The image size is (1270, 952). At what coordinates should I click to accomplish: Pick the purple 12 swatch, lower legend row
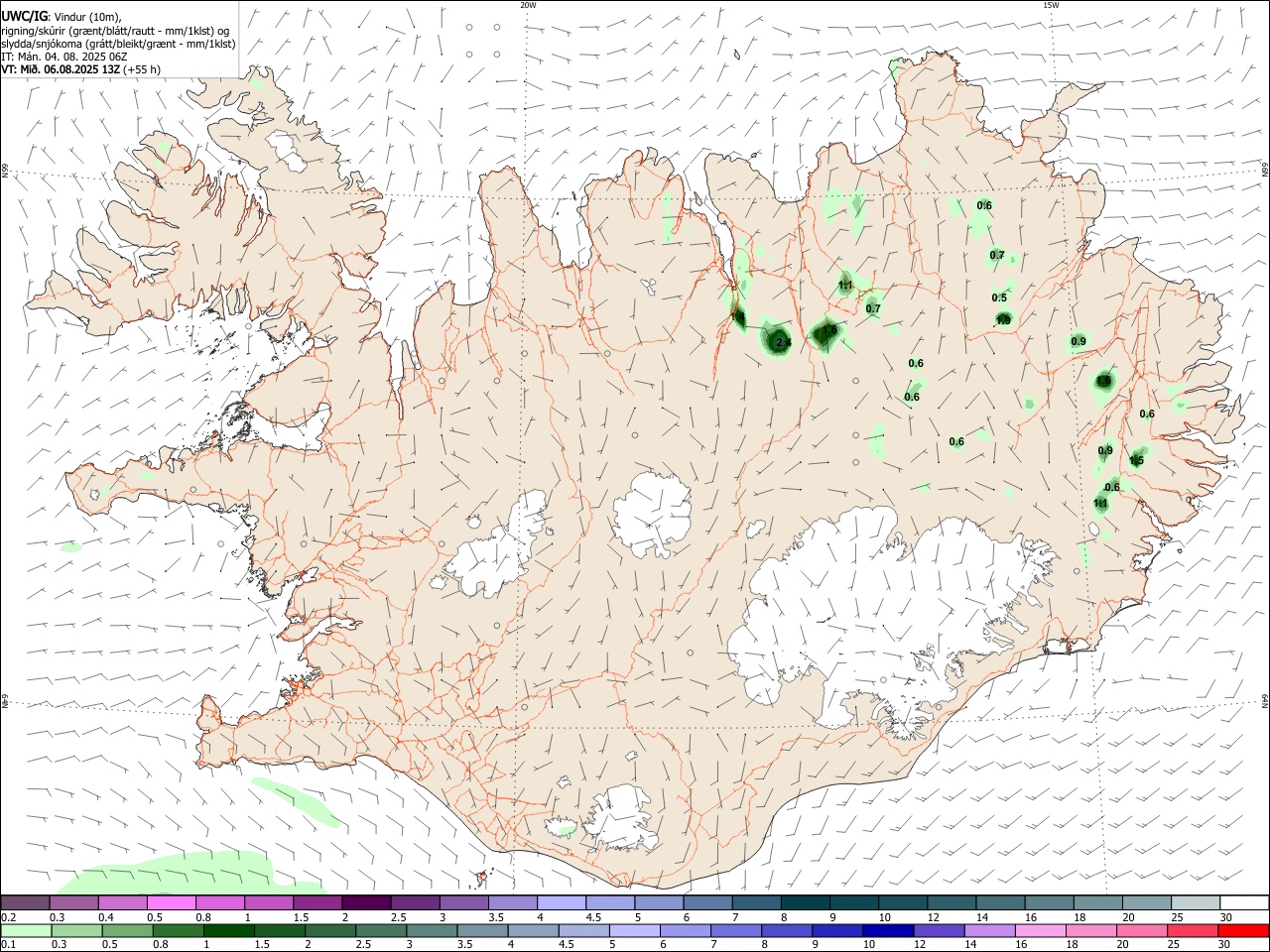[x=940, y=931]
